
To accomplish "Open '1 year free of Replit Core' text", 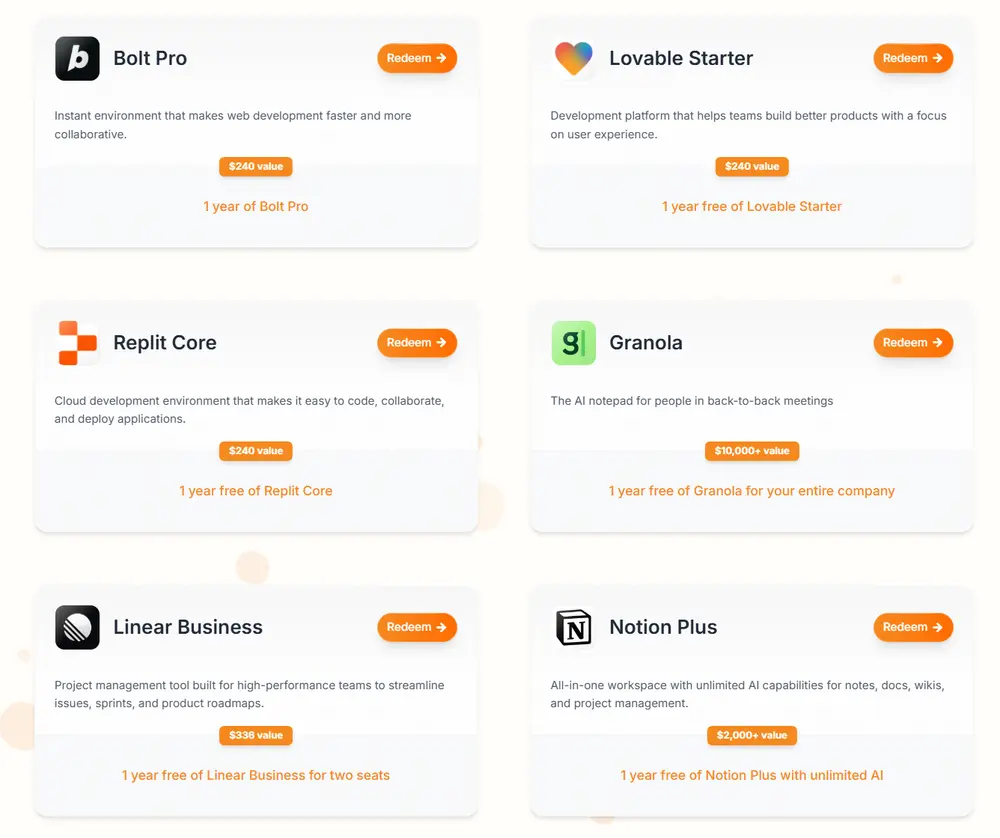I will point(256,491).
